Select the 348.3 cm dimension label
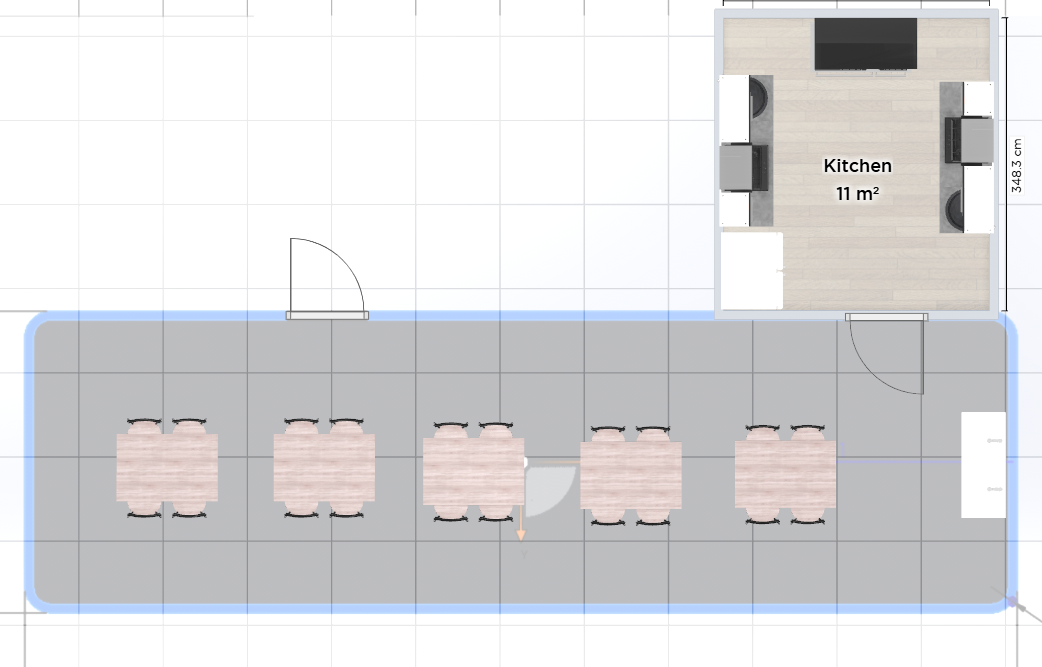Viewport: 1042px width, 667px height. pyautogui.click(x=1017, y=164)
